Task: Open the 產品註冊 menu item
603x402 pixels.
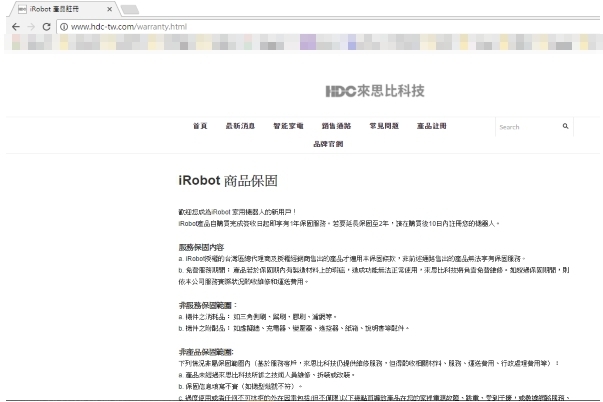Action: click(x=431, y=126)
